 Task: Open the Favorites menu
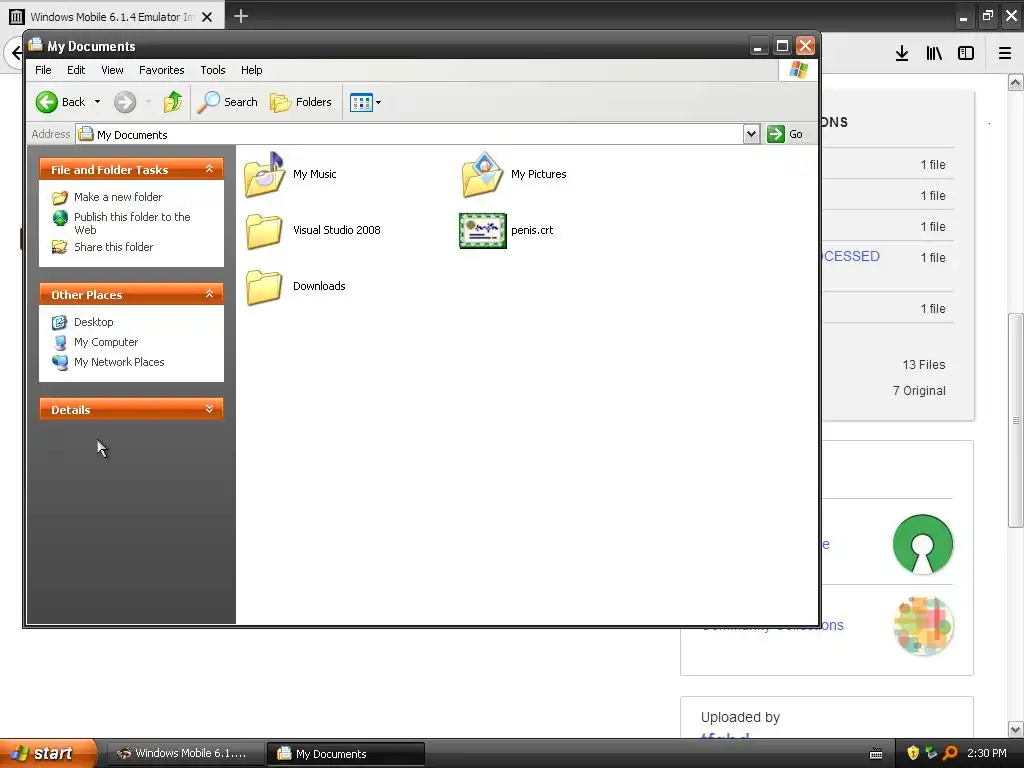click(161, 70)
